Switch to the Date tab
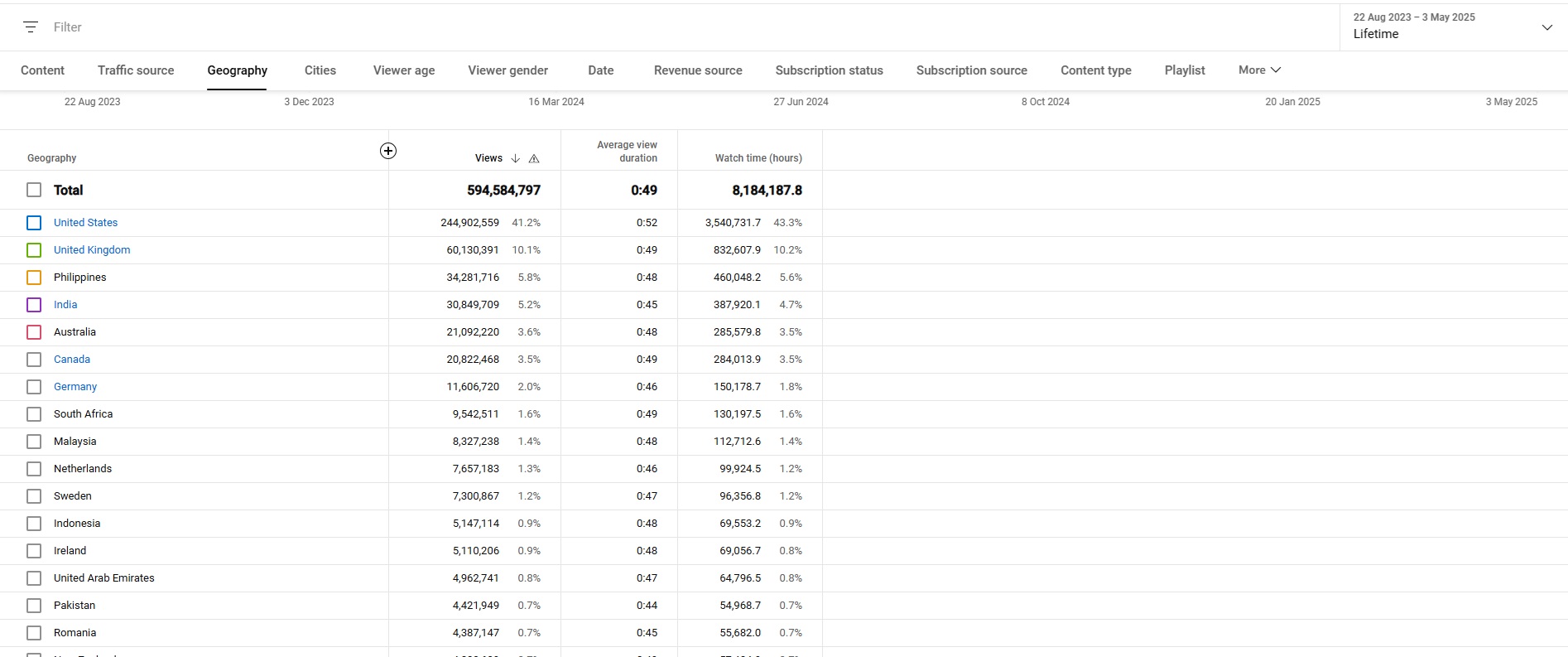The image size is (1568, 657). coord(601,70)
